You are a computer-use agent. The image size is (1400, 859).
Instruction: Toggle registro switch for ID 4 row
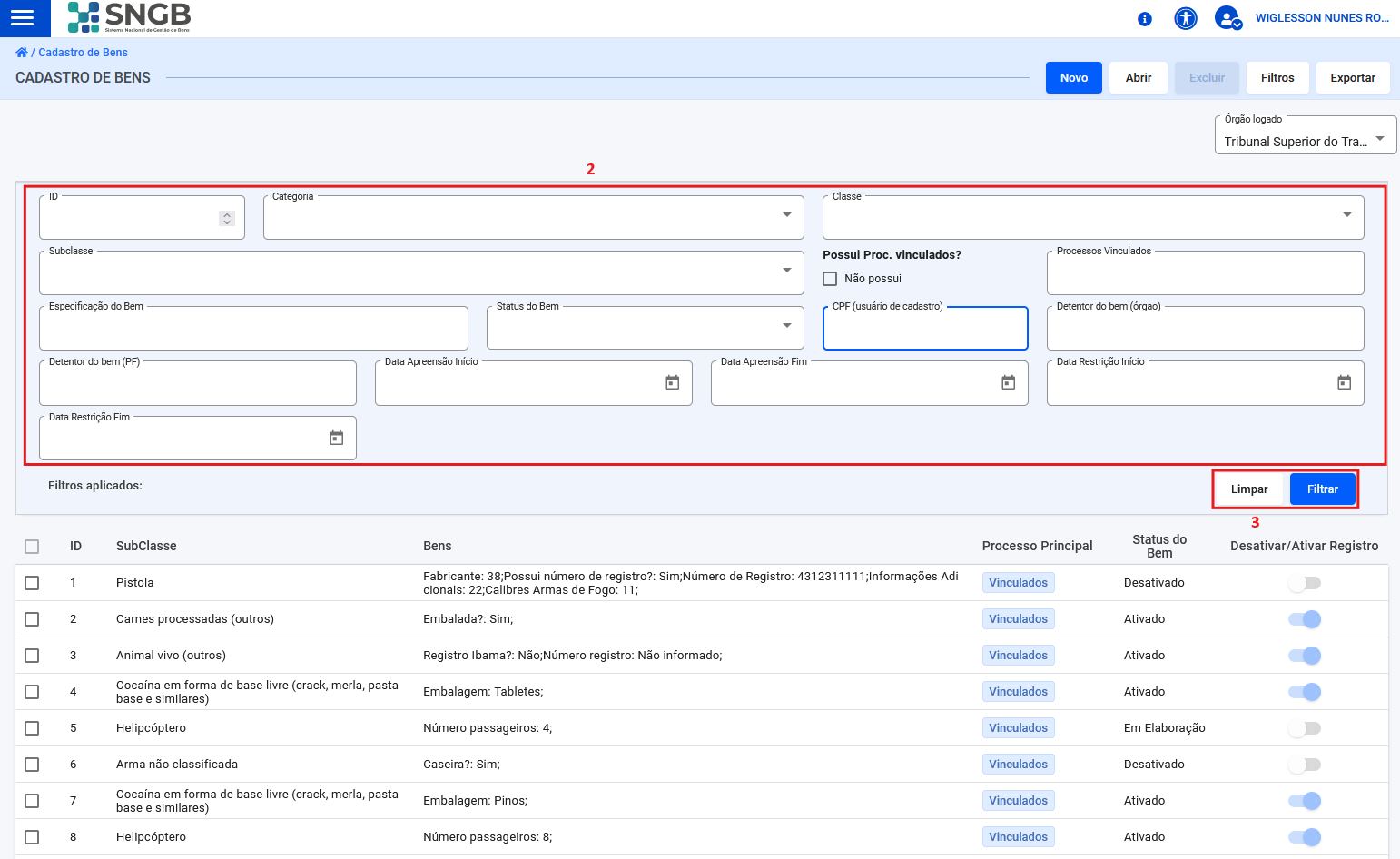(1305, 692)
